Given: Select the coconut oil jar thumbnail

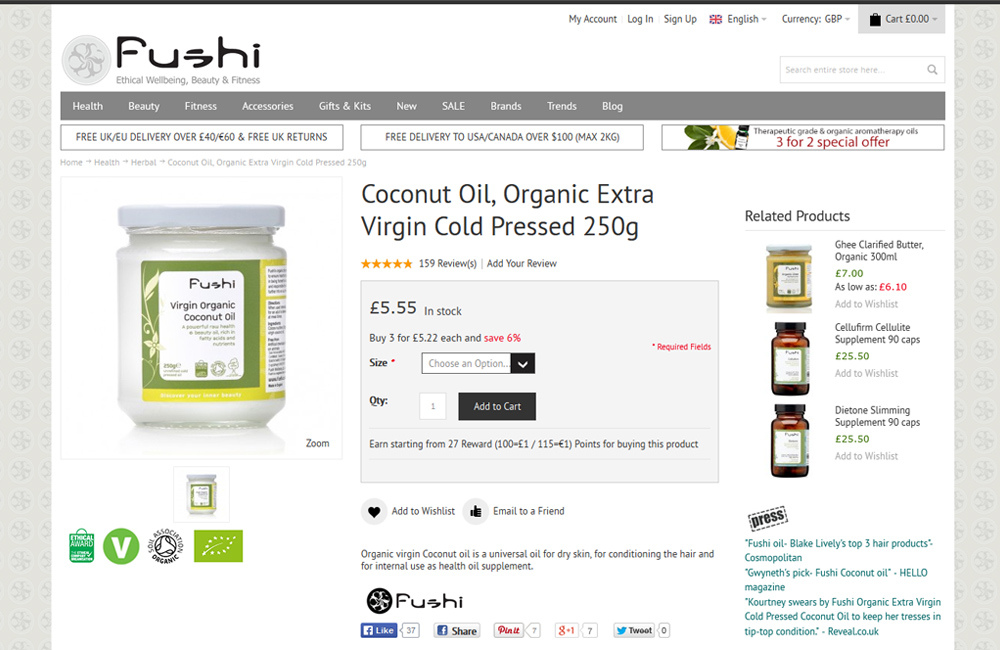Looking at the screenshot, I should pos(202,494).
